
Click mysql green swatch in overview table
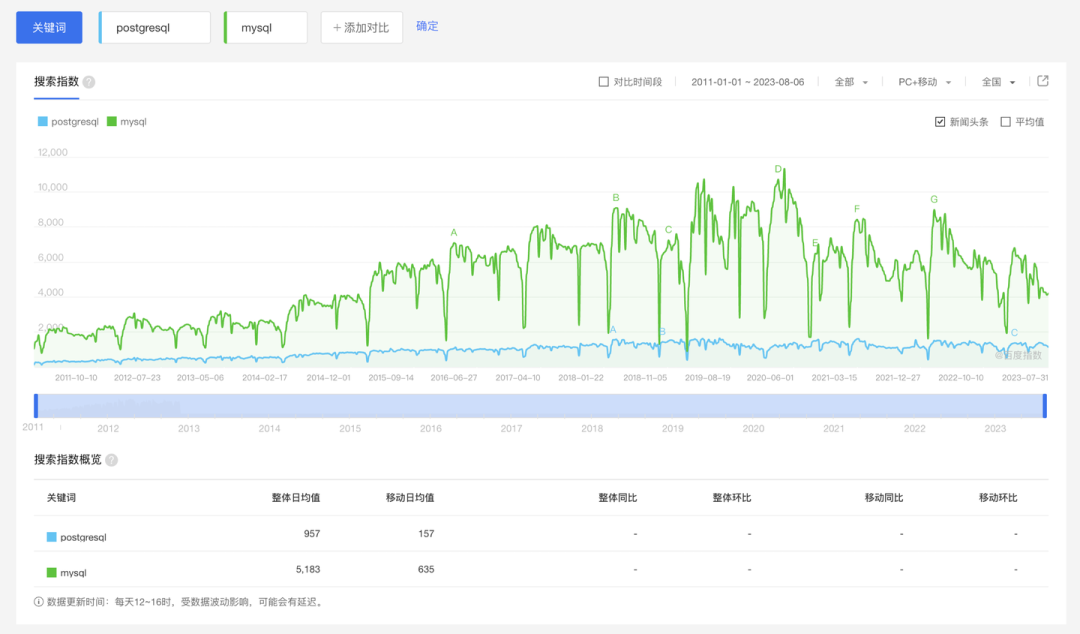[x=52, y=573]
